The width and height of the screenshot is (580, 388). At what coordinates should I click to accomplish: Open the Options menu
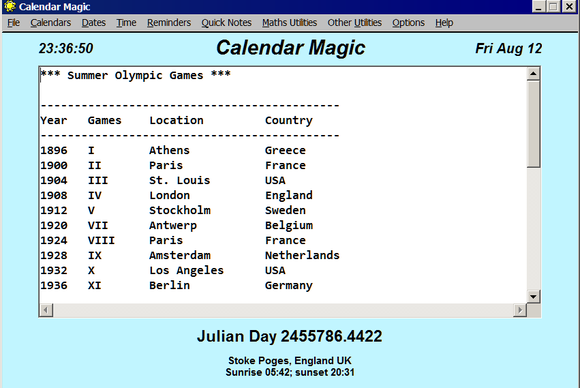point(408,23)
